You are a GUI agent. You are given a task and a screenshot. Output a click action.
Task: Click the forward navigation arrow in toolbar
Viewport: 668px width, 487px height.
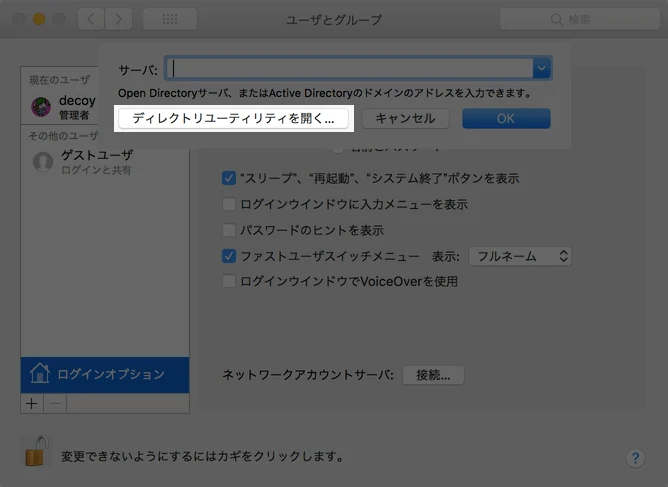coord(118,19)
